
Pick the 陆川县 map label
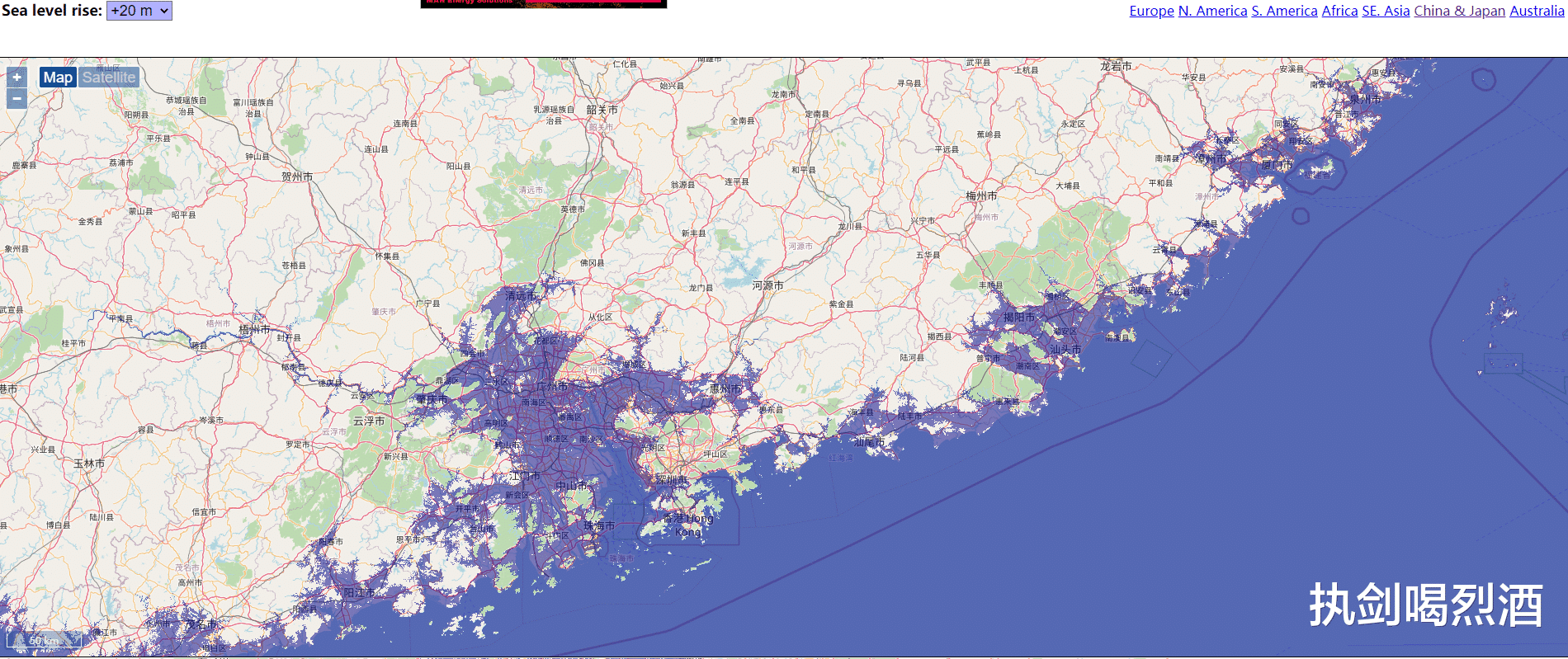click(102, 518)
